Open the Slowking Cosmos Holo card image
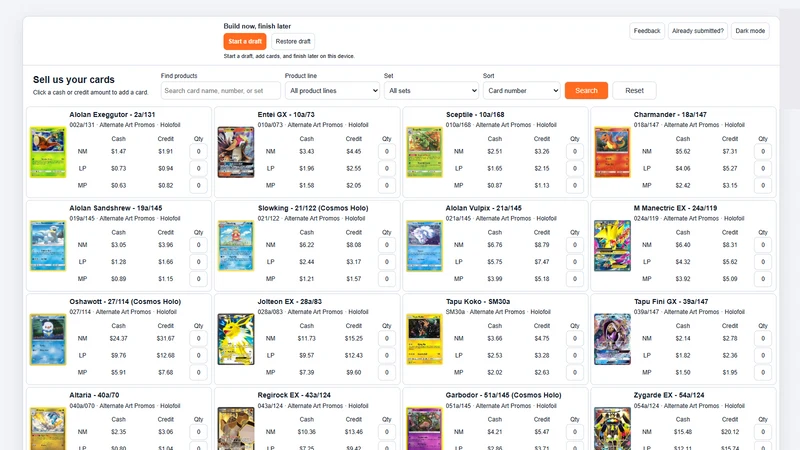Screen dimensions: 800x450 point(236,245)
